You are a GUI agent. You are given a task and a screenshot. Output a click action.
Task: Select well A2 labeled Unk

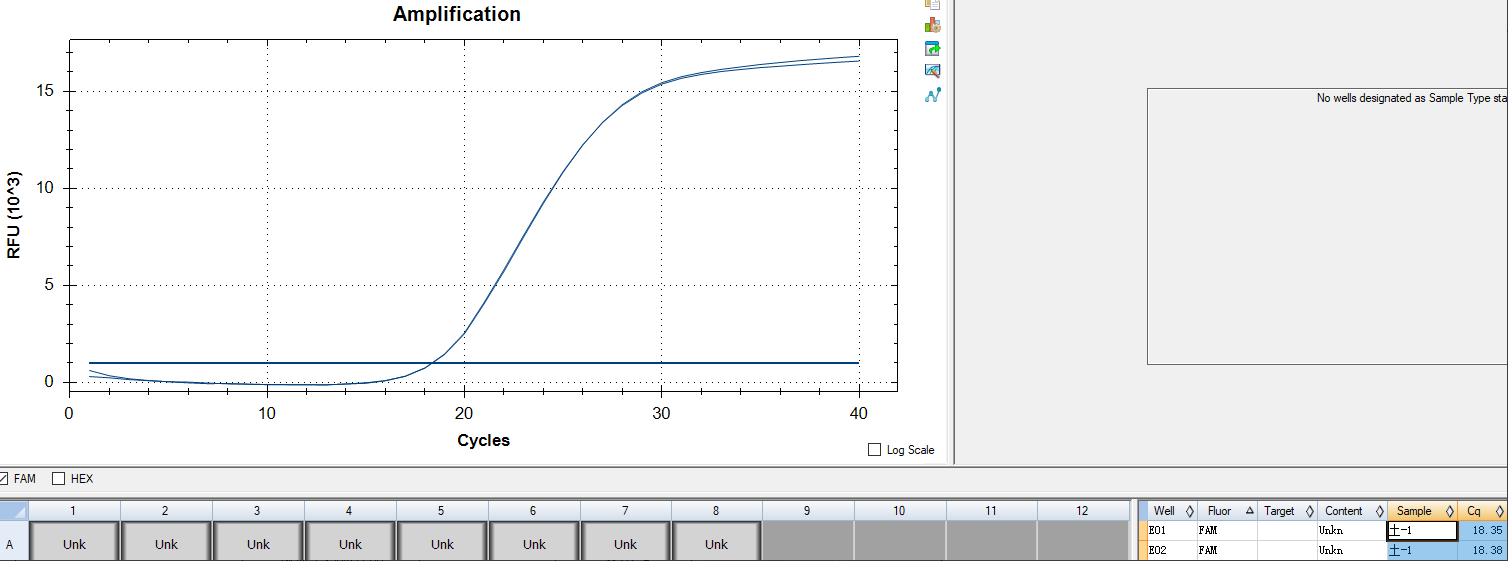166,544
